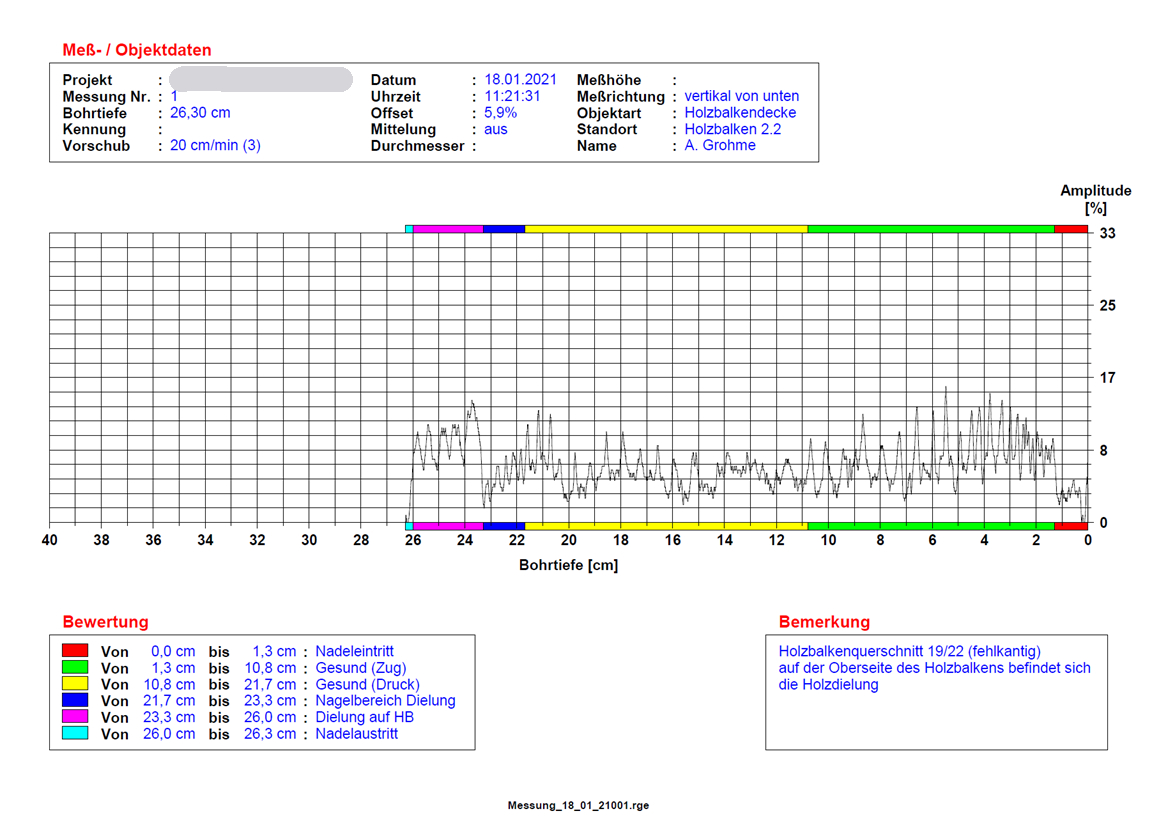Click the Nagelbereich Dielung label
1167x816 pixels.
click(x=386, y=701)
